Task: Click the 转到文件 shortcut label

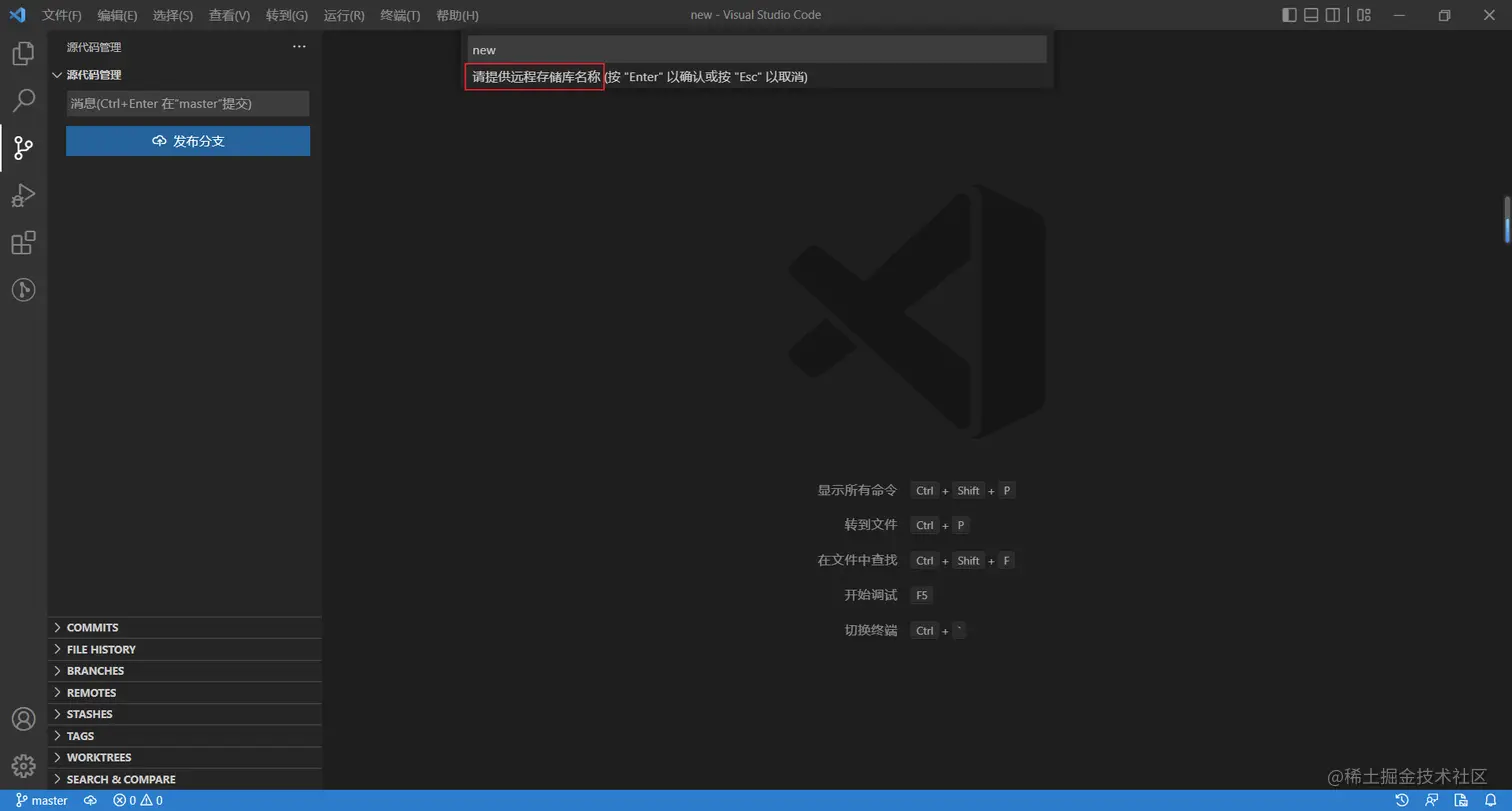Action: tap(870, 525)
